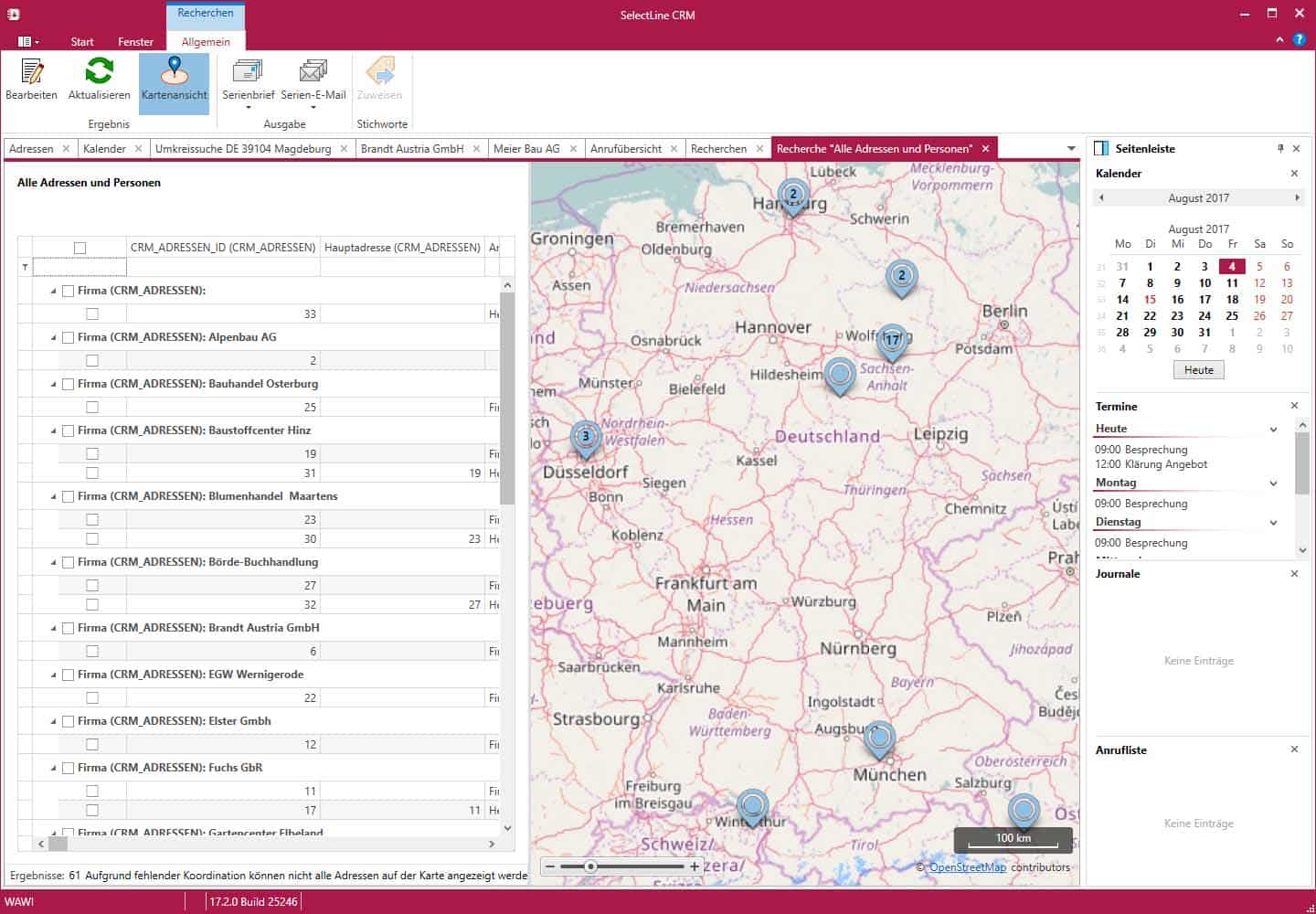Collapse the Baustoffcenter Hinz group
This screenshot has width=1316, height=914.
53,430
